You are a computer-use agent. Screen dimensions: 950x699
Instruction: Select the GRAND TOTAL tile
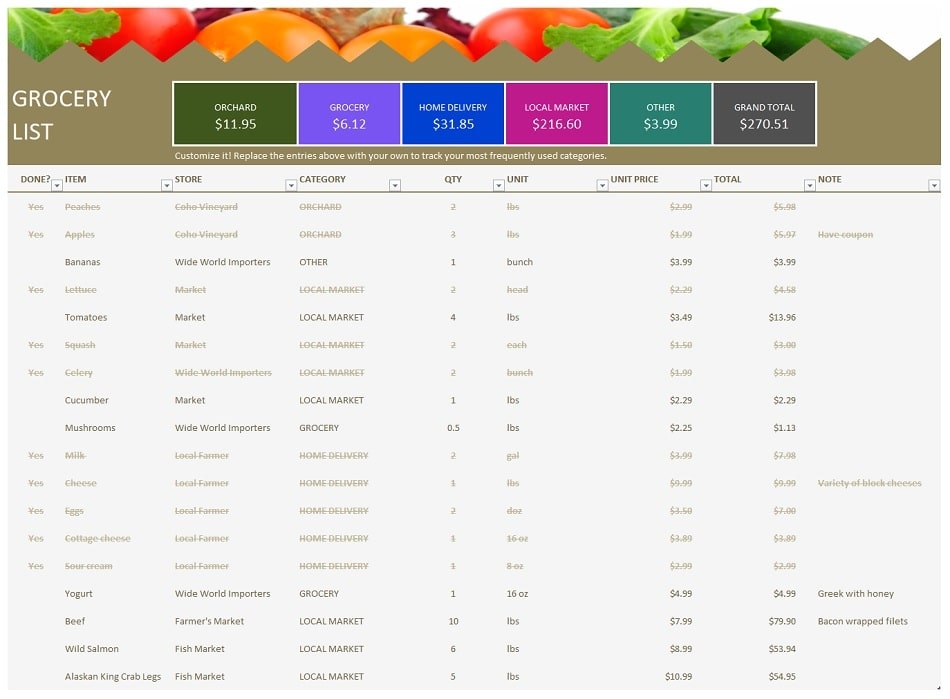[764, 113]
